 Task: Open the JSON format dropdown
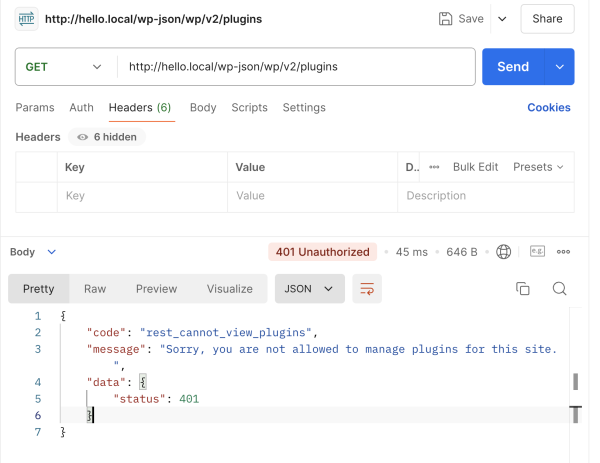(309, 289)
